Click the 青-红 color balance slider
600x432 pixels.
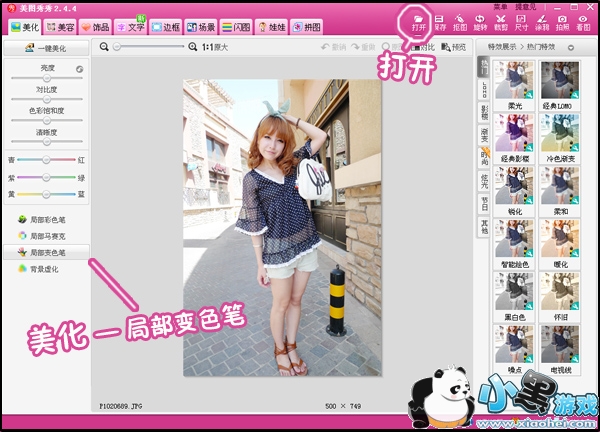[x=46, y=160]
